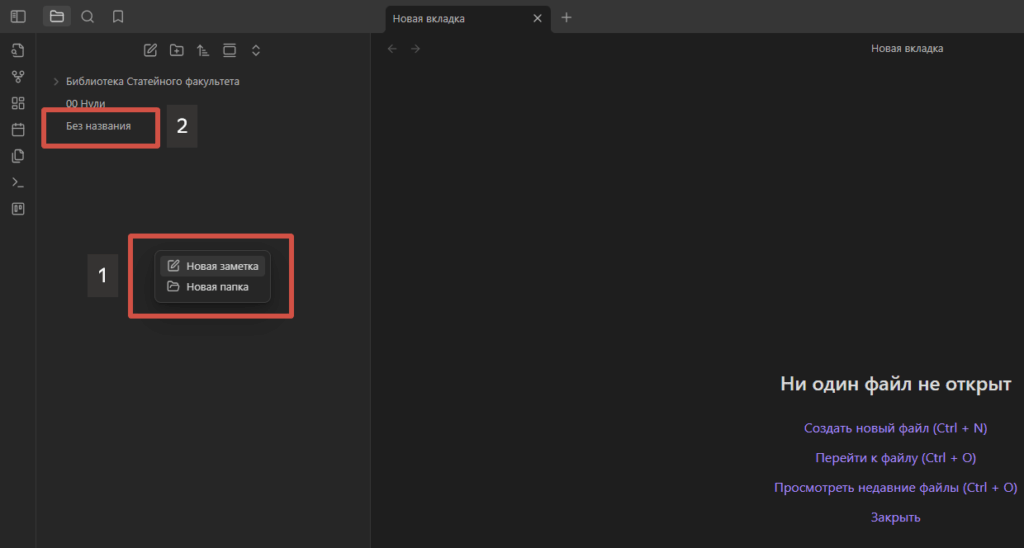
Task: Click Перейти к файлу link
Action: click(x=895, y=458)
